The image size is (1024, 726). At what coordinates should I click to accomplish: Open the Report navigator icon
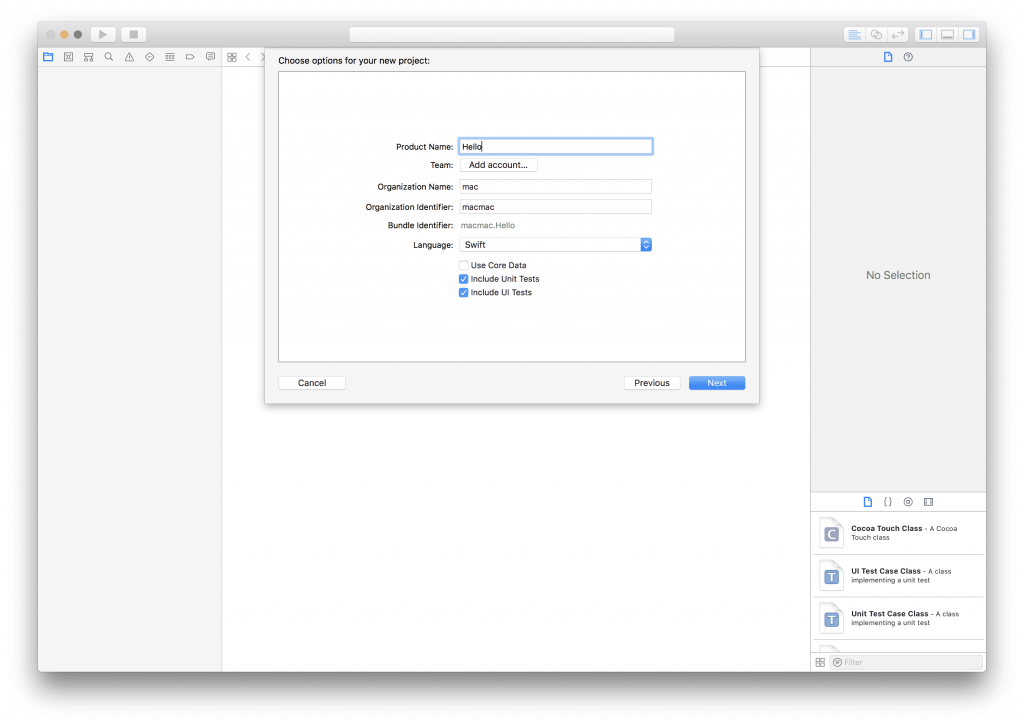coord(210,57)
